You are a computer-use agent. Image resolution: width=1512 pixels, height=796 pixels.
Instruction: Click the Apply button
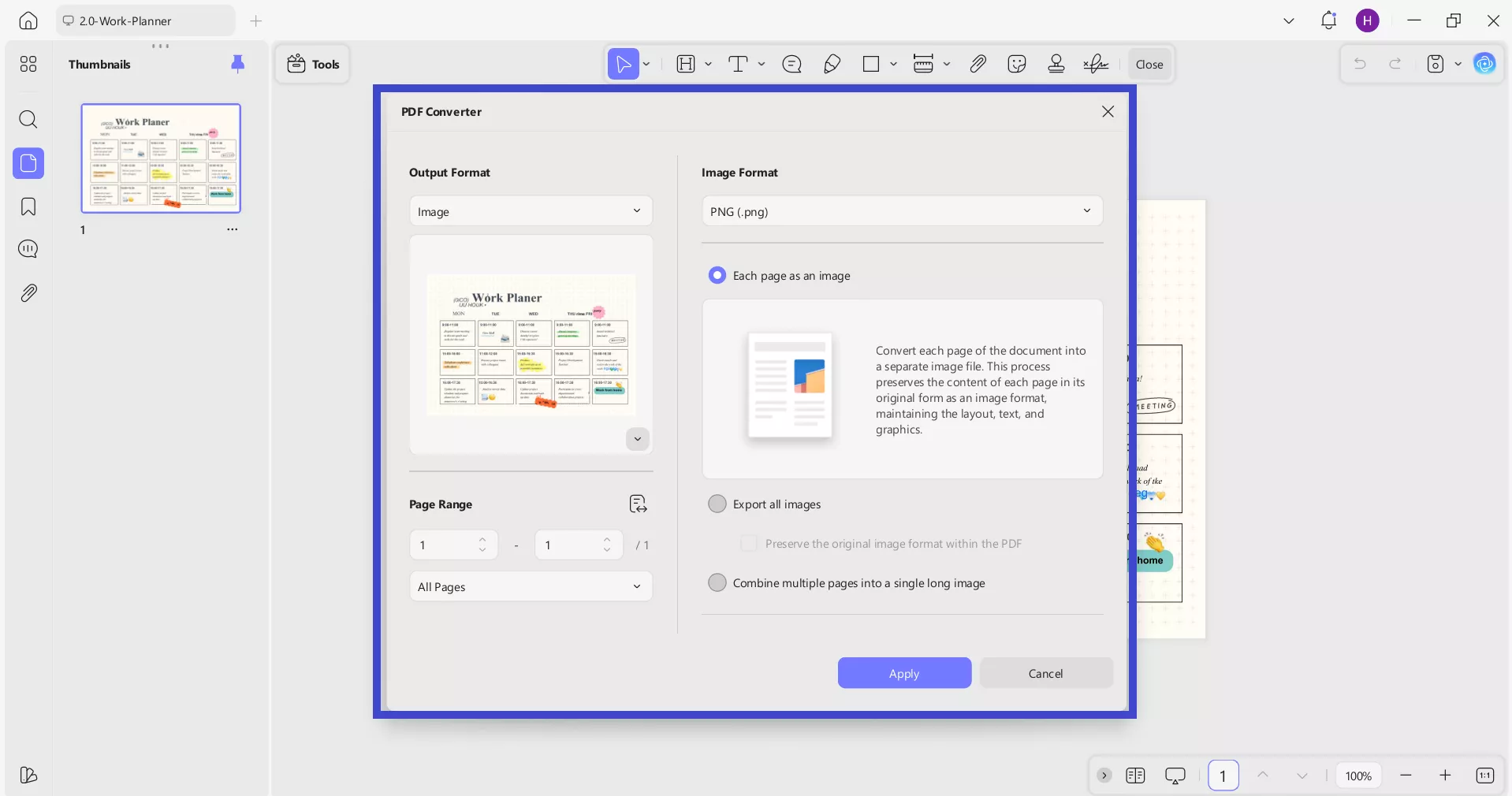click(x=904, y=673)
